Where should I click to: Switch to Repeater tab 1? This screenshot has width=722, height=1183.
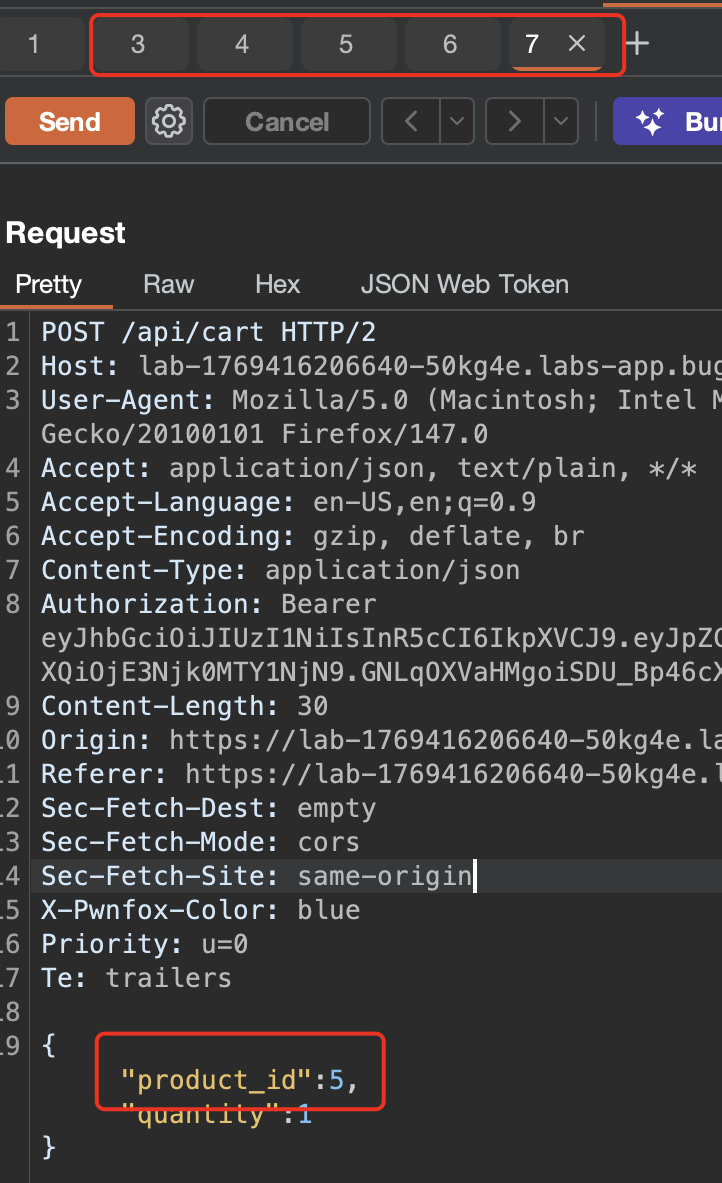tap(34, 44)
